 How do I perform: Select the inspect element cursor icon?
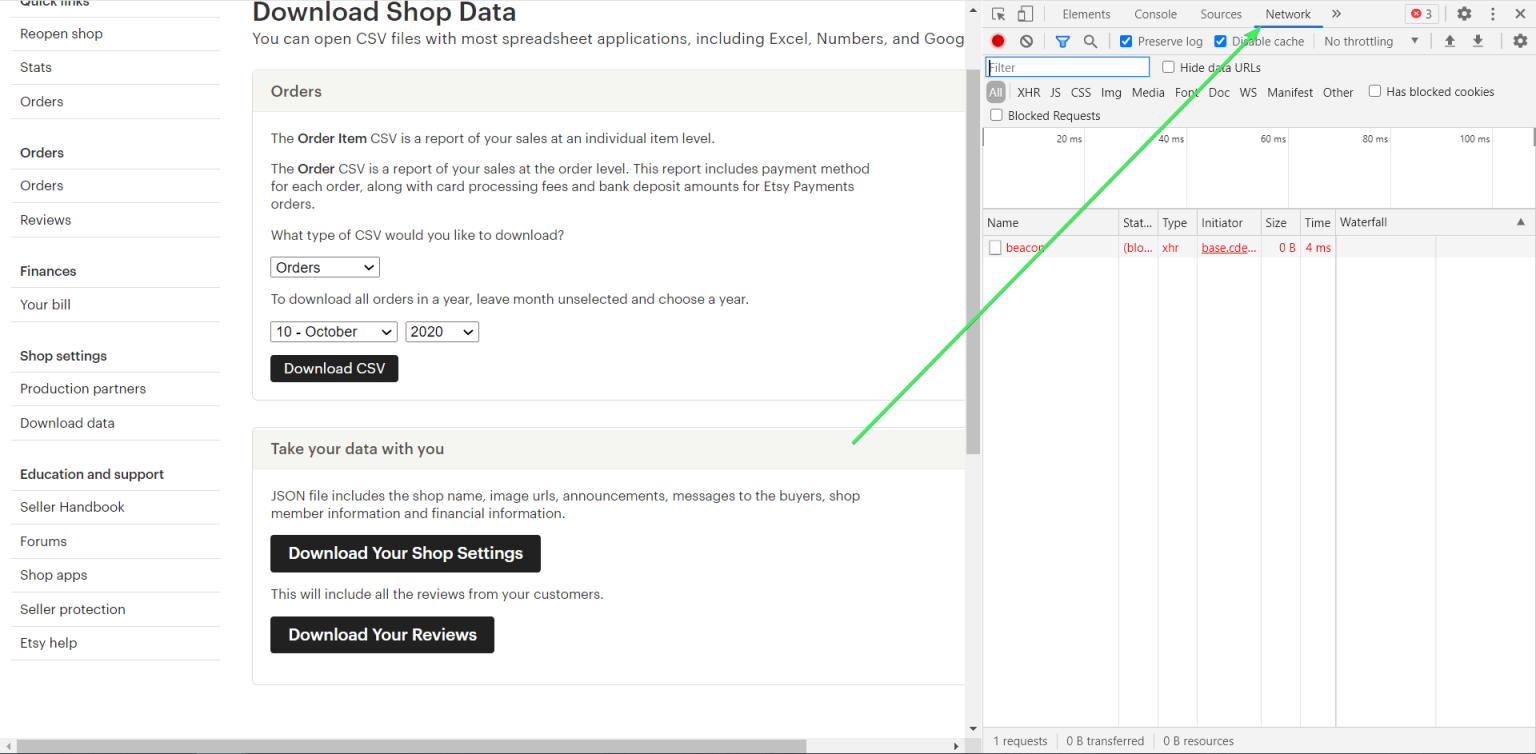[997, 14]
